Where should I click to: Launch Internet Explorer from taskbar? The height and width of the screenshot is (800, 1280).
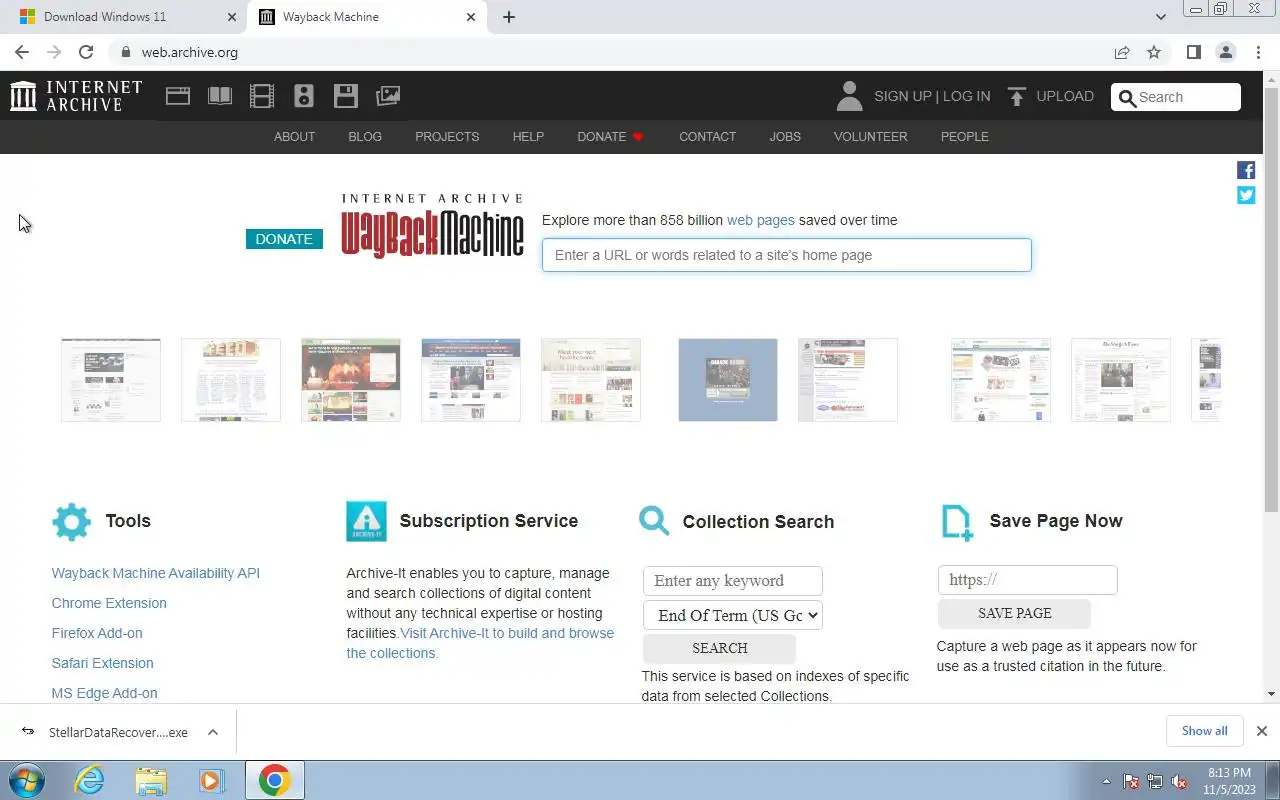tap(90, 780)
